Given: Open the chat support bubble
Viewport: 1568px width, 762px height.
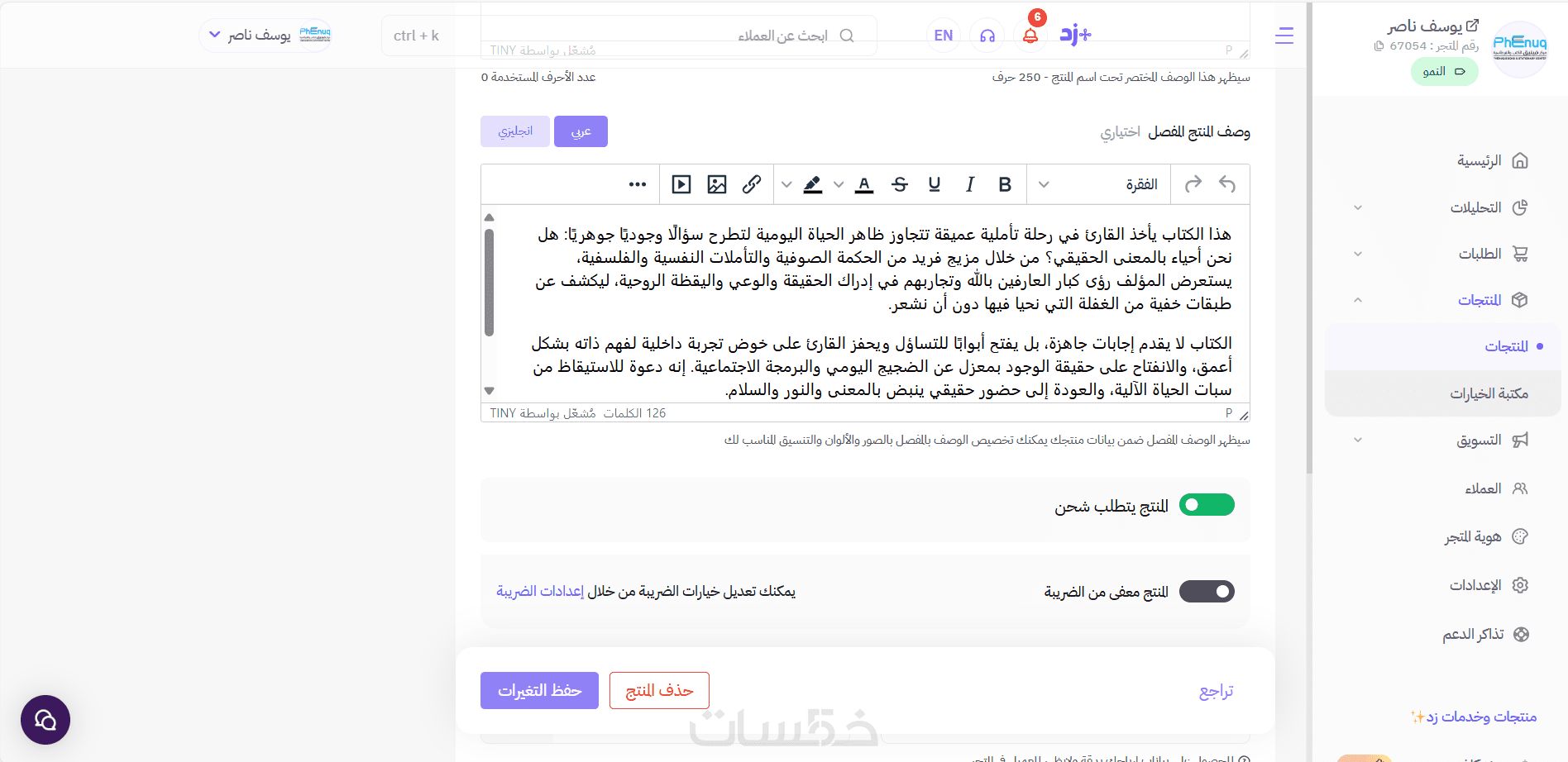Looking at the screenshot, I should pyautogui.click(x=45, y=720).
